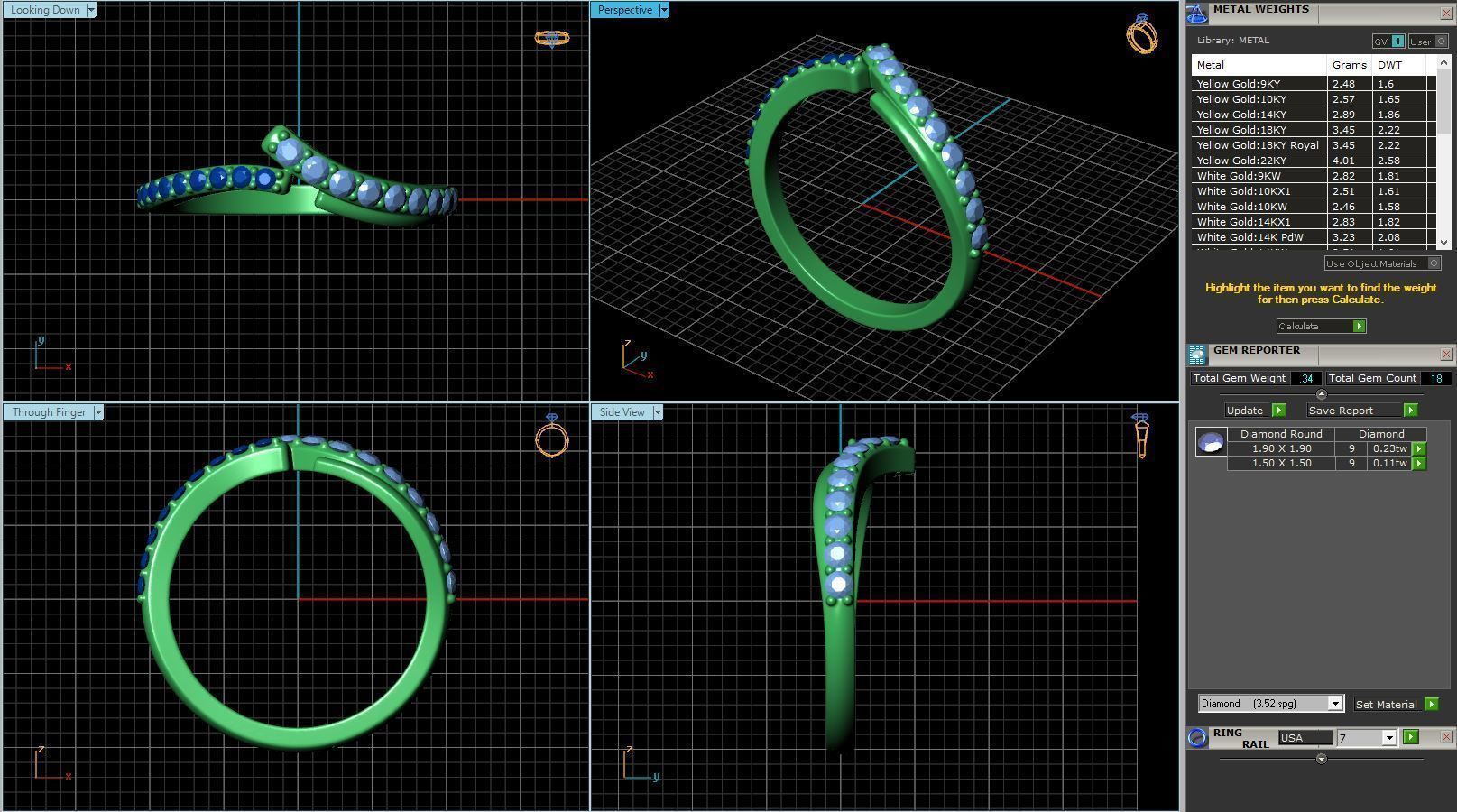The image size is (1457, 812).
Task: Open the ring size 7 dropdown
Action: click(1388, 738)
